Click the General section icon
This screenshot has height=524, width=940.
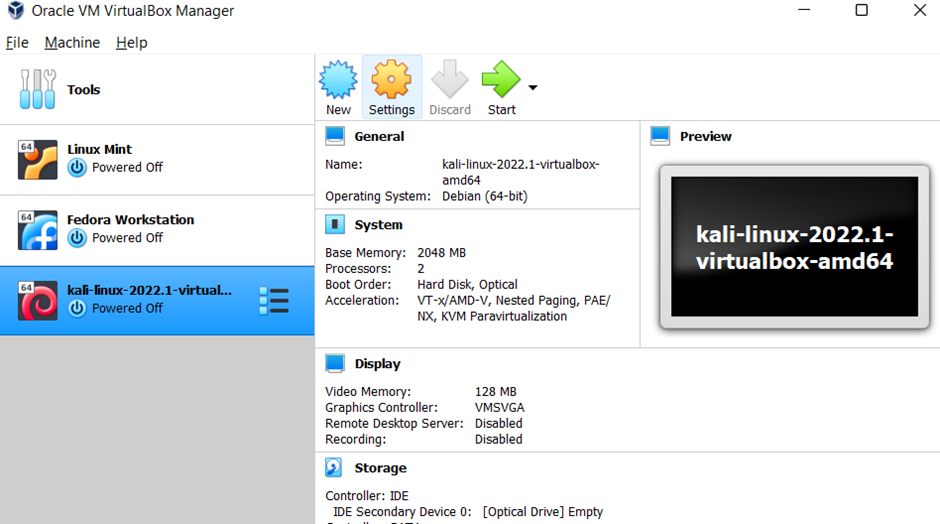point(335,136)
